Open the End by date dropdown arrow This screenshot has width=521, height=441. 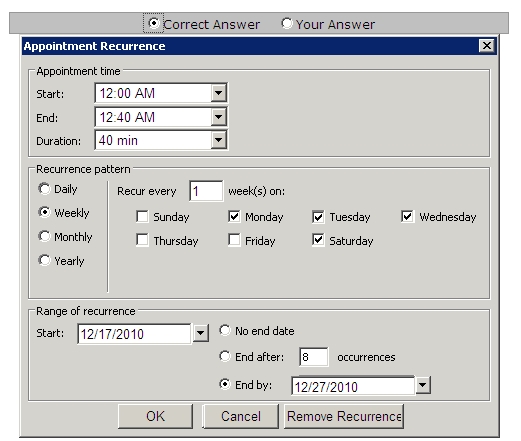pyautogui.click(x=423, y=385)
